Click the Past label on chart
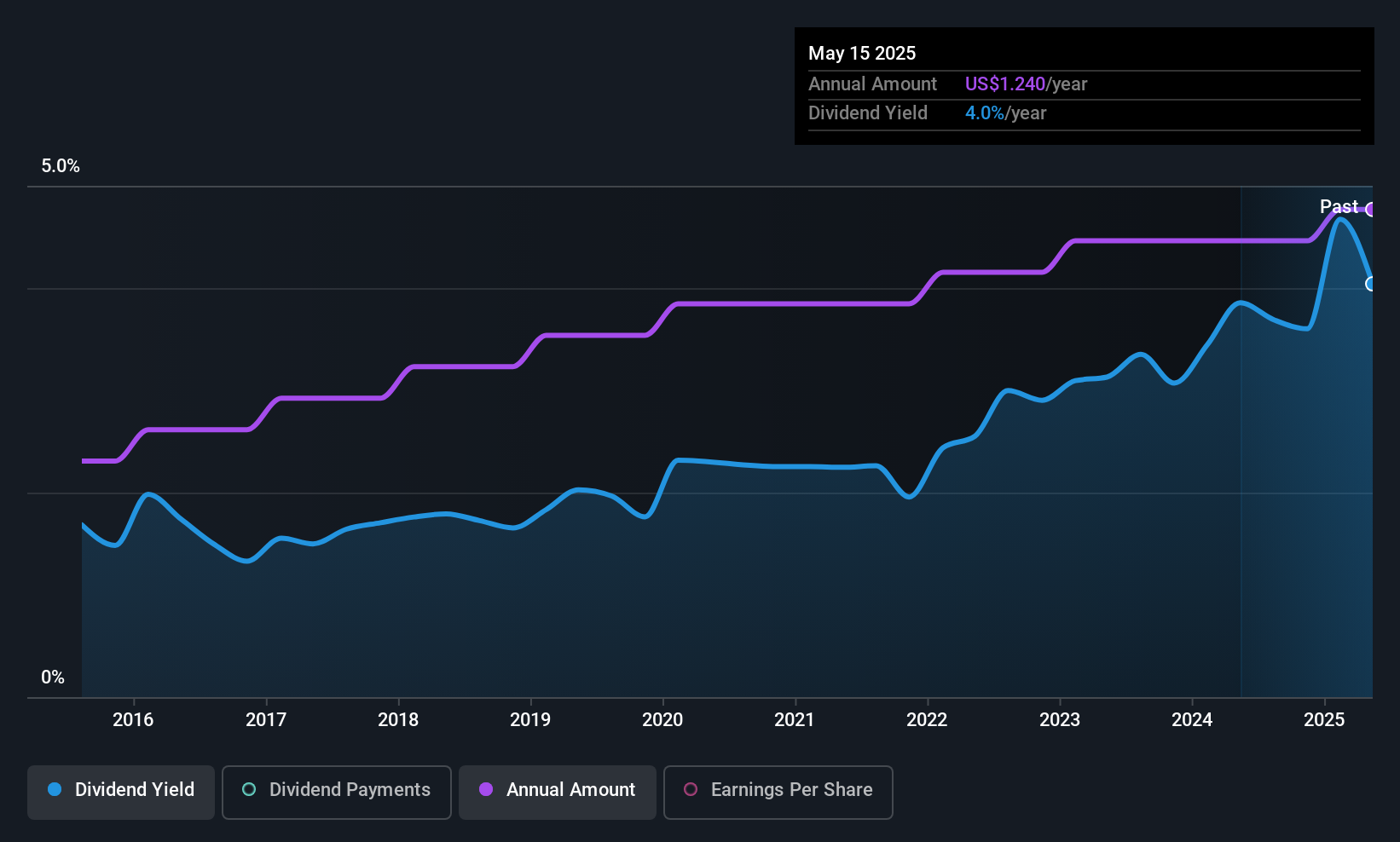Viewport: 1400px width, 842px height. point(1339,206)
